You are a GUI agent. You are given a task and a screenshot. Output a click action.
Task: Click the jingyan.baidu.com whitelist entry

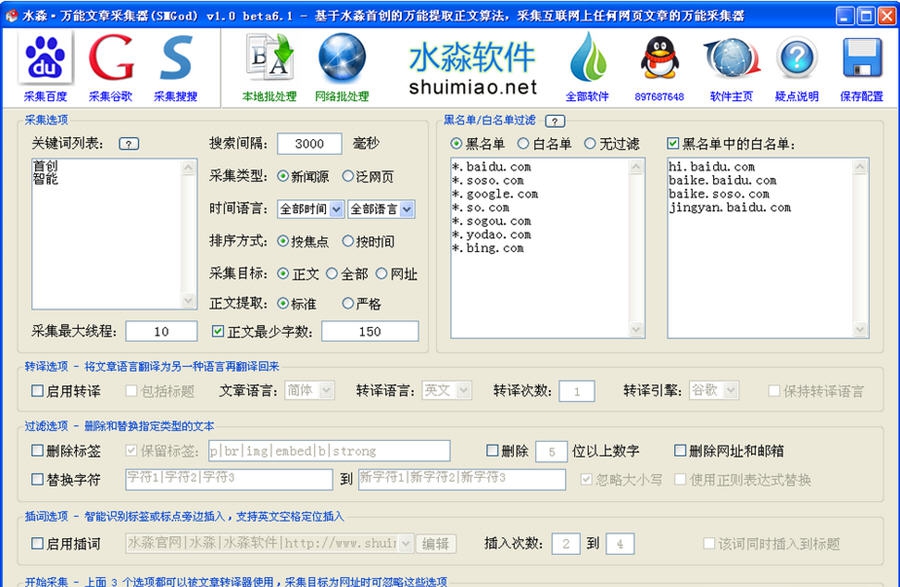tap(730, 207)
